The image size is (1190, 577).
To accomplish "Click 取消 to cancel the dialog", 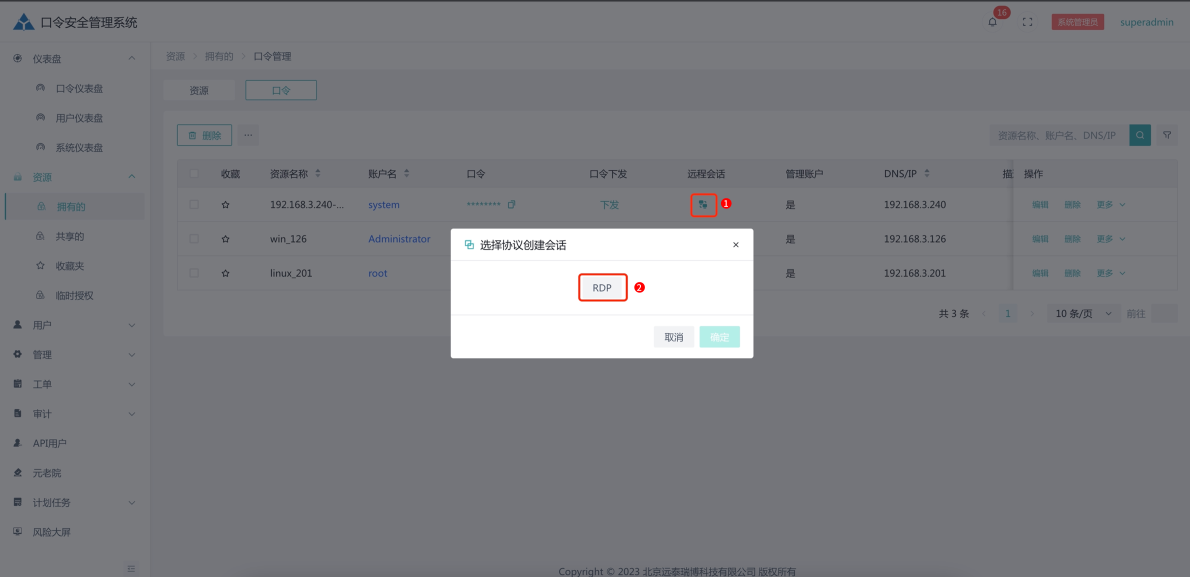I will (674, 337).
